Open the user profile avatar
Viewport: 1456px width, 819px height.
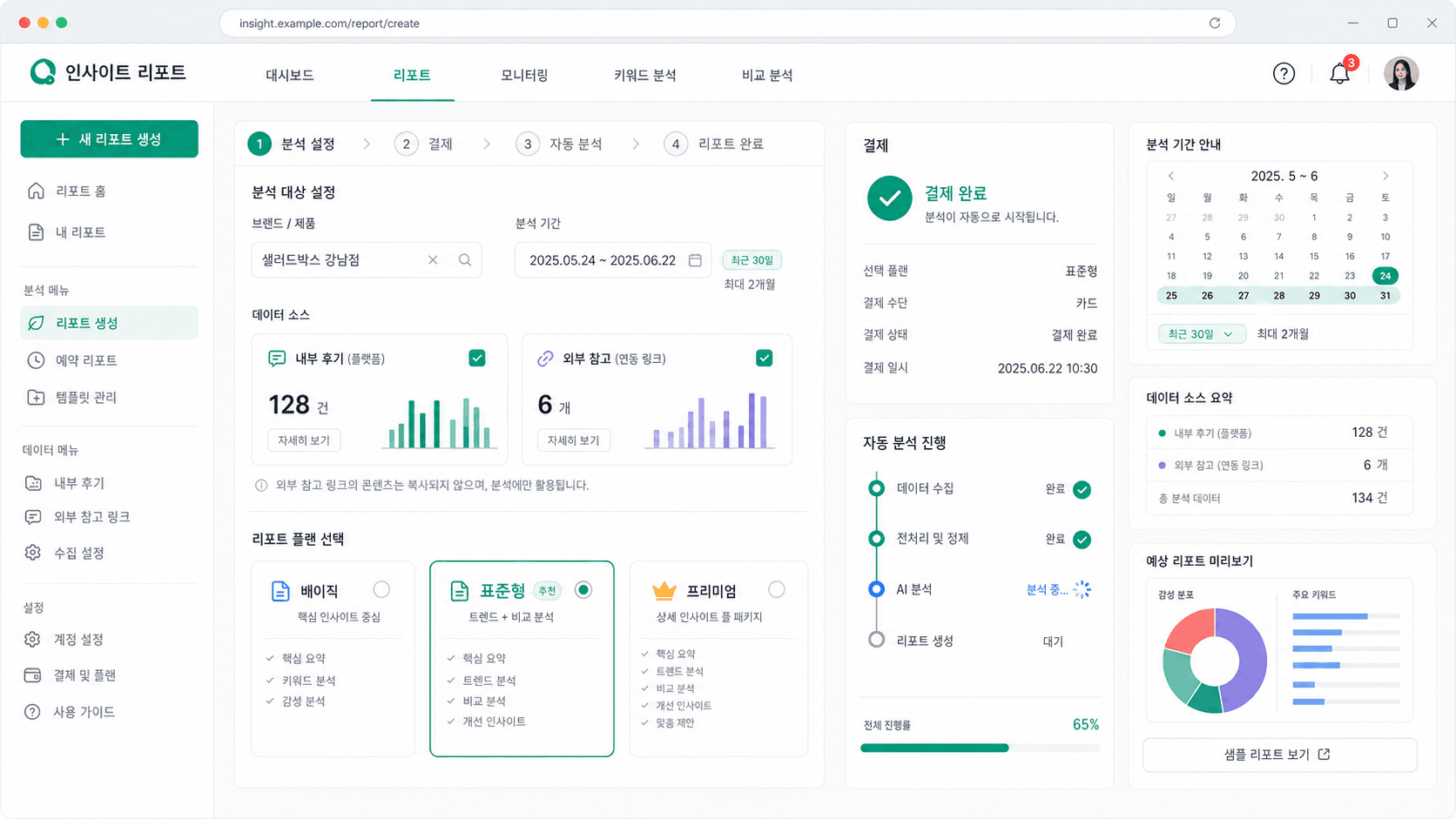pyautogui.click(x=1401, y=74)
